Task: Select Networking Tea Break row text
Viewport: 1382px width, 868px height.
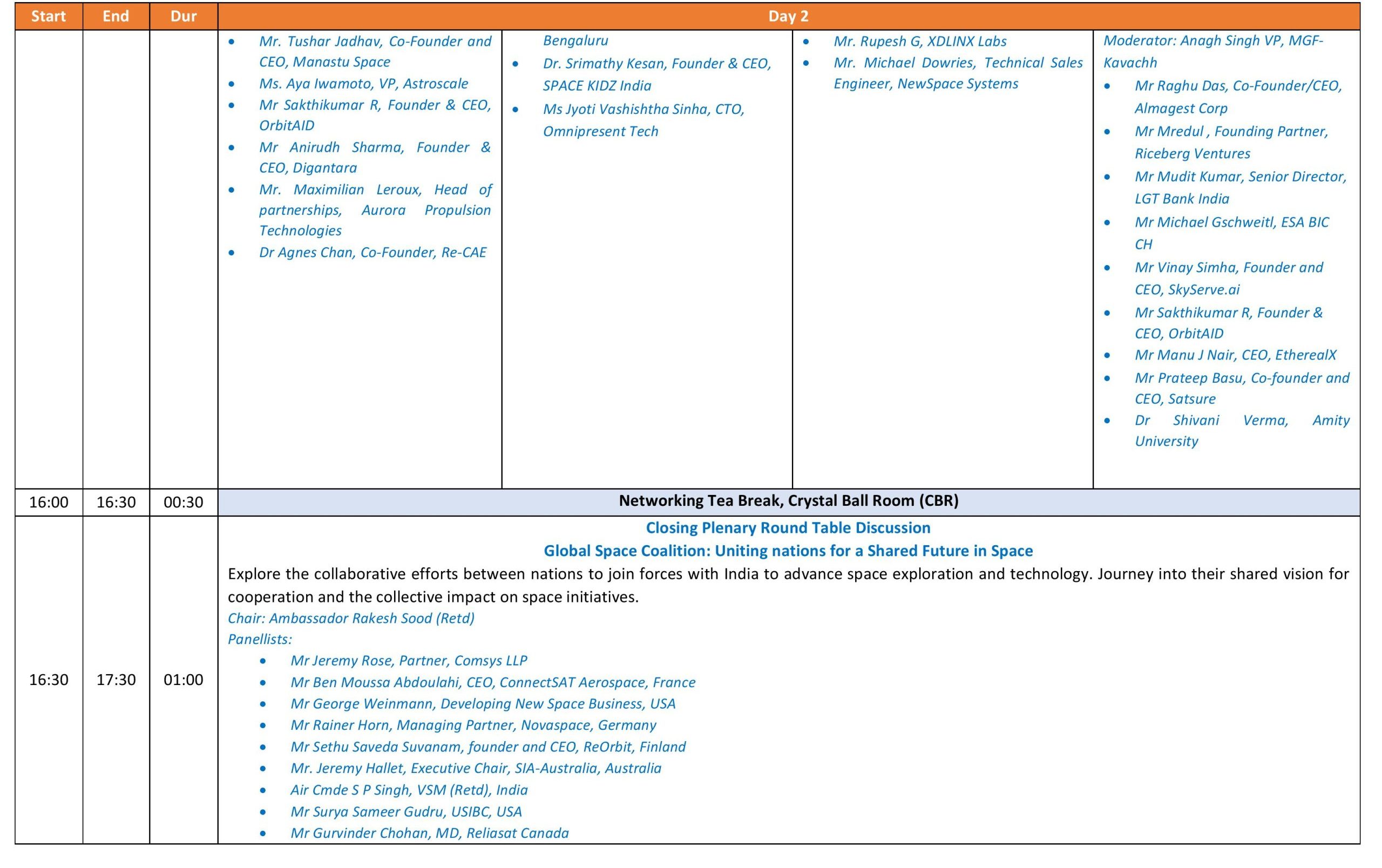Action: pos(788,501)
